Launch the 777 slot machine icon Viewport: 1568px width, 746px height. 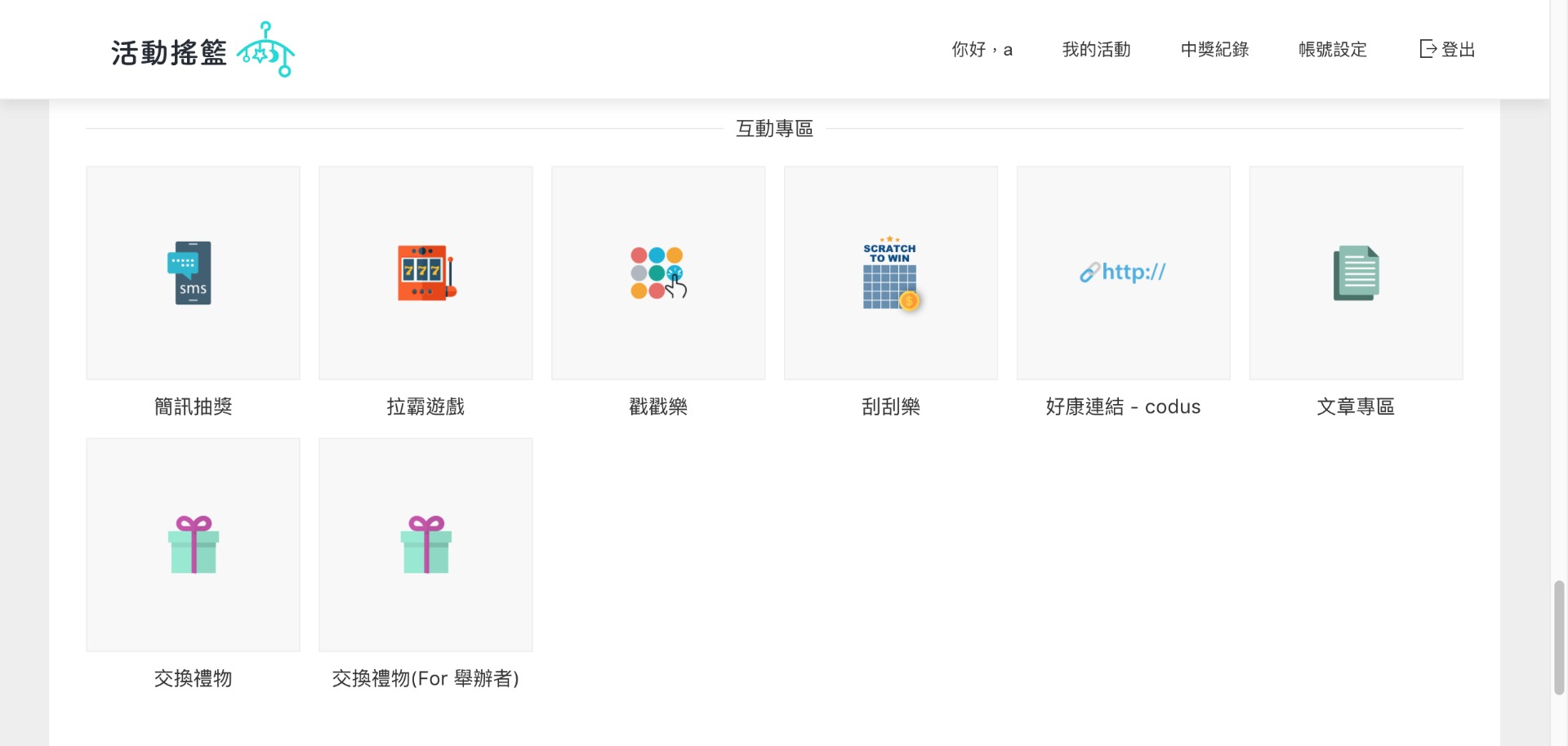click(425, 273)
